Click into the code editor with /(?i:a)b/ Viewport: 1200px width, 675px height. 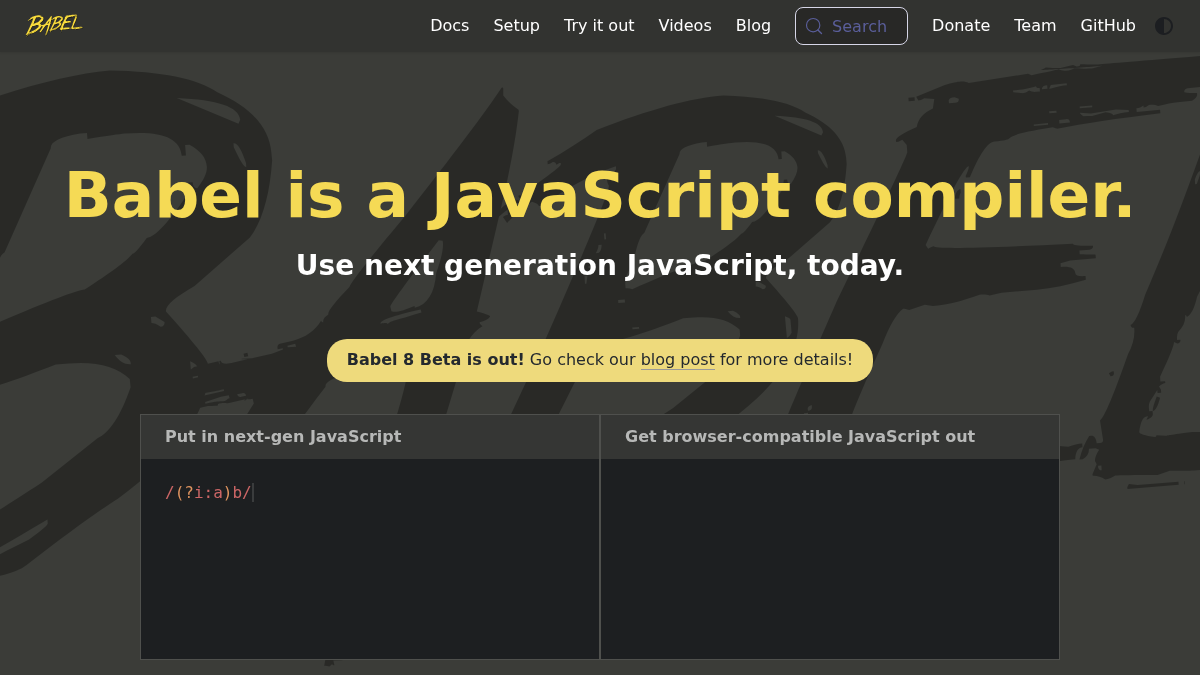pos(370,559)
